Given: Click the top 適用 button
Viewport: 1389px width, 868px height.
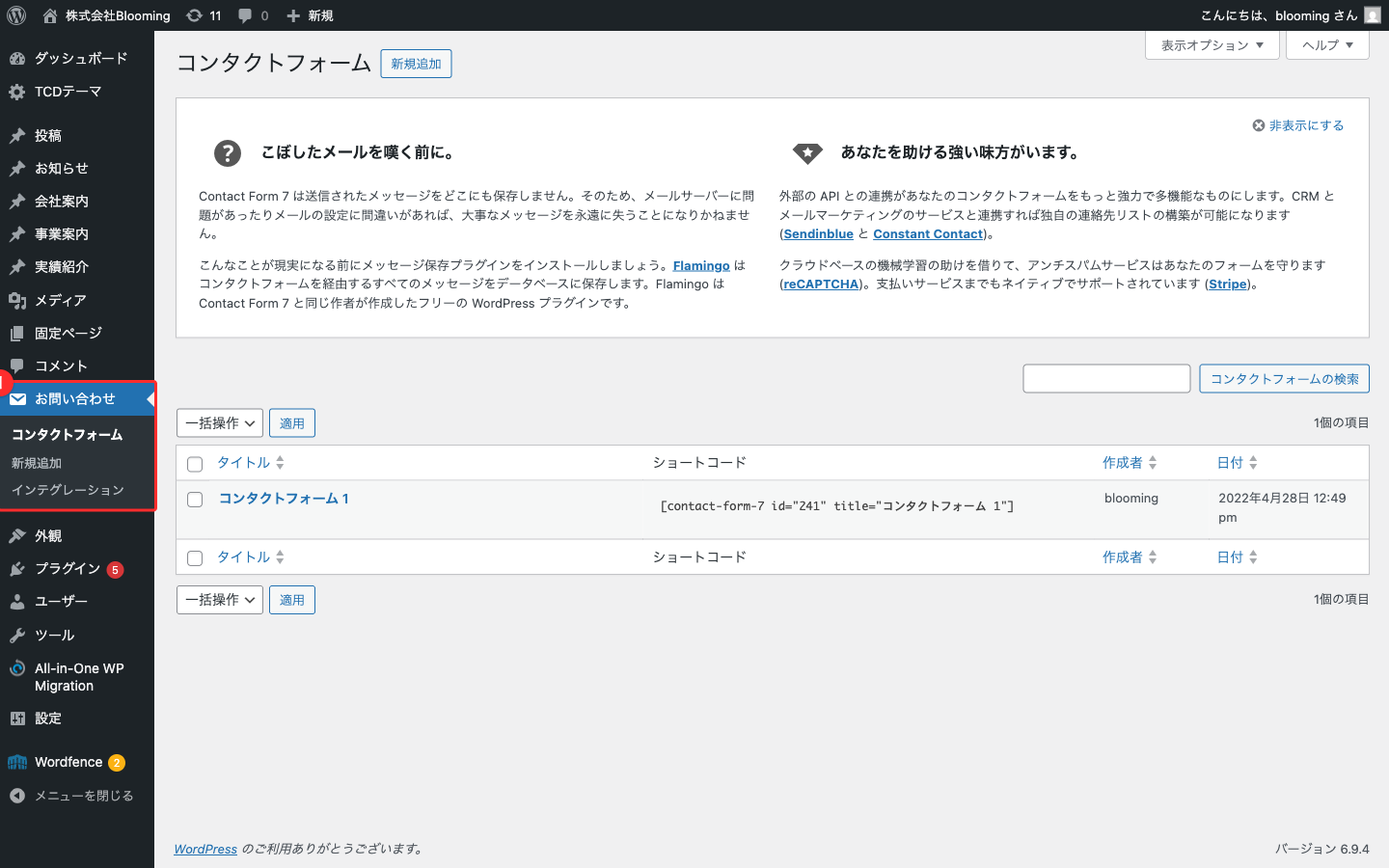Looking at the screenshot, I should pos(291,423).
